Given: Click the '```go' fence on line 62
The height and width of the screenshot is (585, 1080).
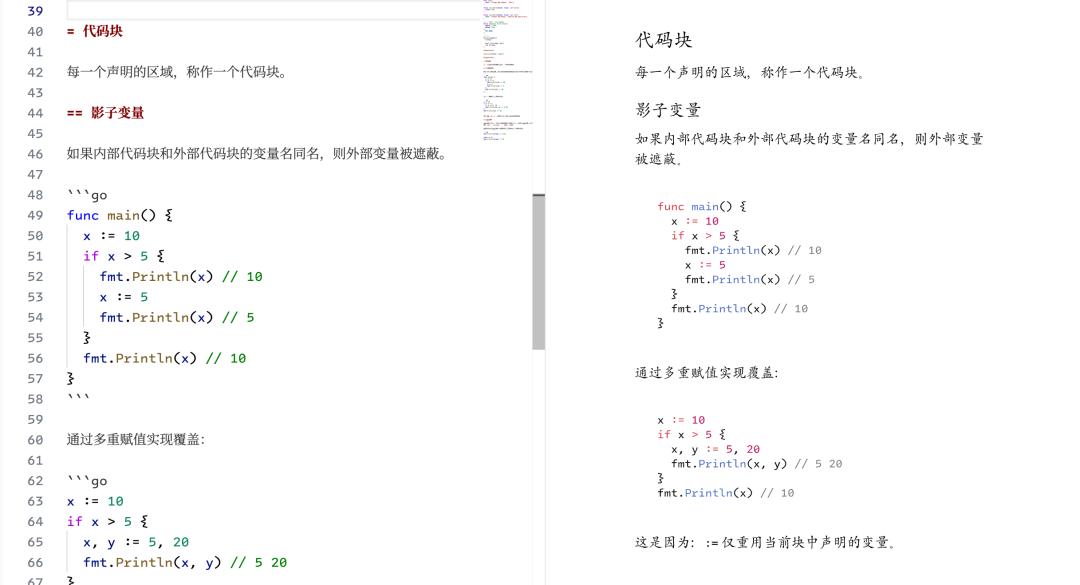Looking at the screenshot, I should tap(87, 481).
